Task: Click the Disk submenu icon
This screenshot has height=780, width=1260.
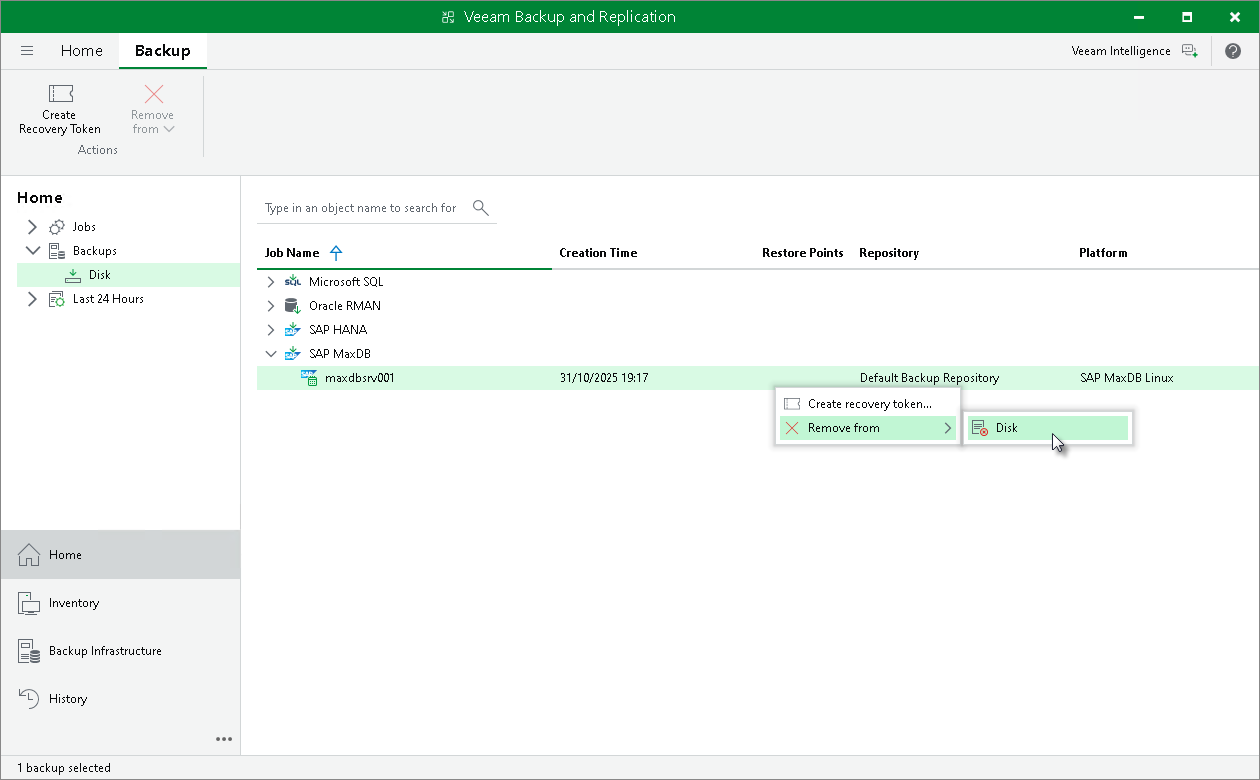Action: click(x=980, y=428)
